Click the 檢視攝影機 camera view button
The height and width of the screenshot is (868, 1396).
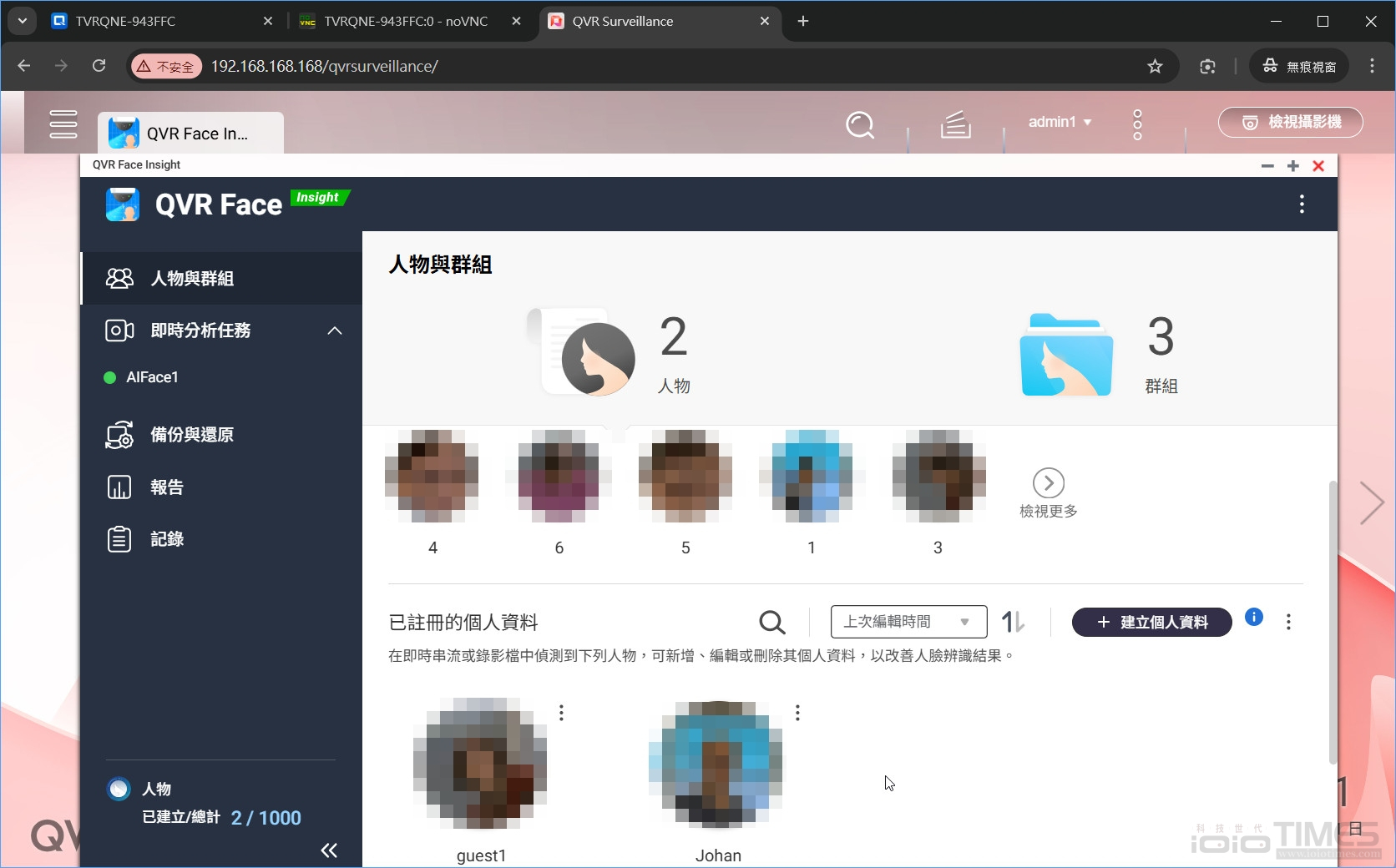pyautogui.click(x=1290, y=122)
